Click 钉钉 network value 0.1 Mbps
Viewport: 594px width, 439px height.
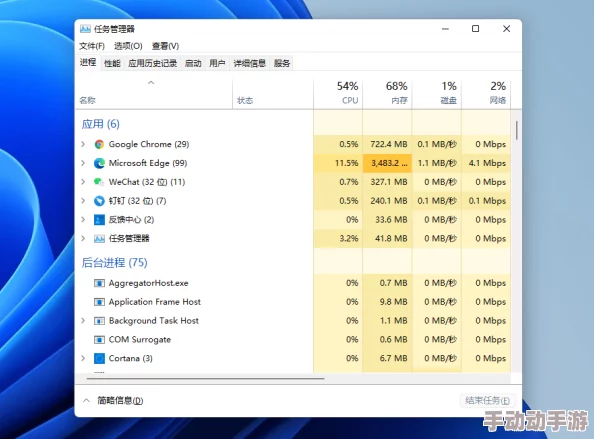[487, 201]
